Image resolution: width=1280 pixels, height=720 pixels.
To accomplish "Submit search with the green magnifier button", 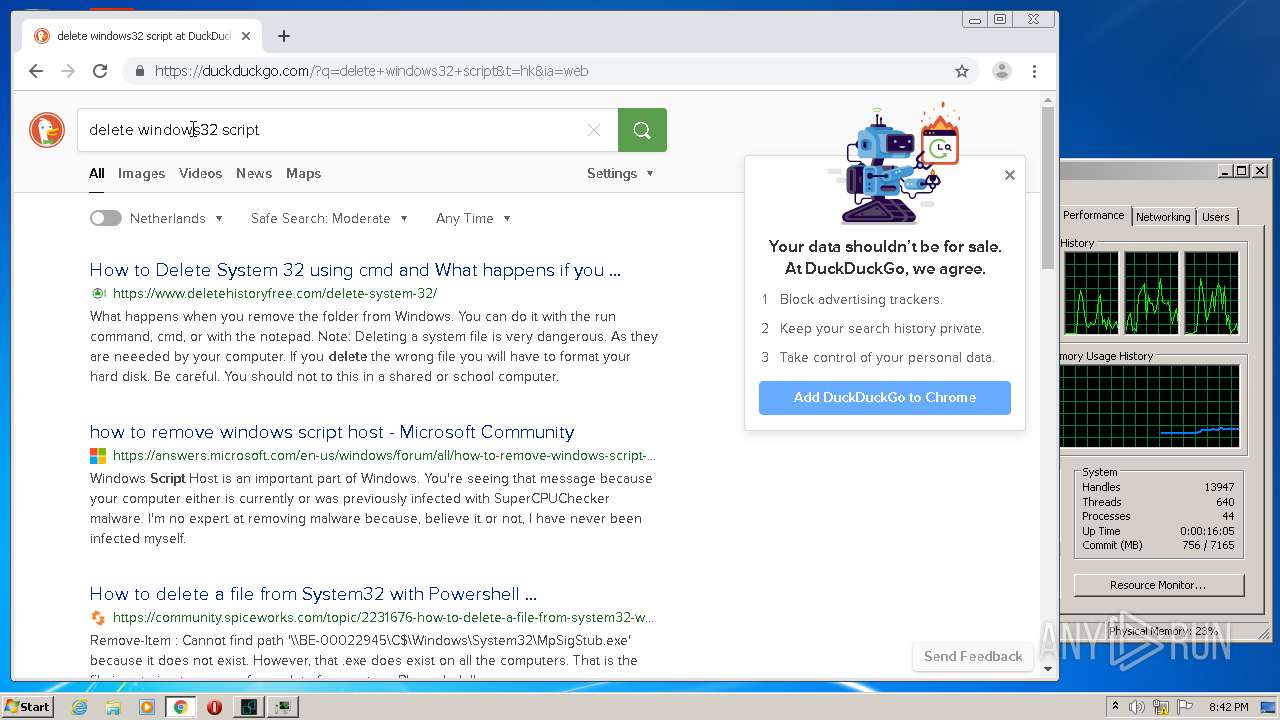I will 642,130.
